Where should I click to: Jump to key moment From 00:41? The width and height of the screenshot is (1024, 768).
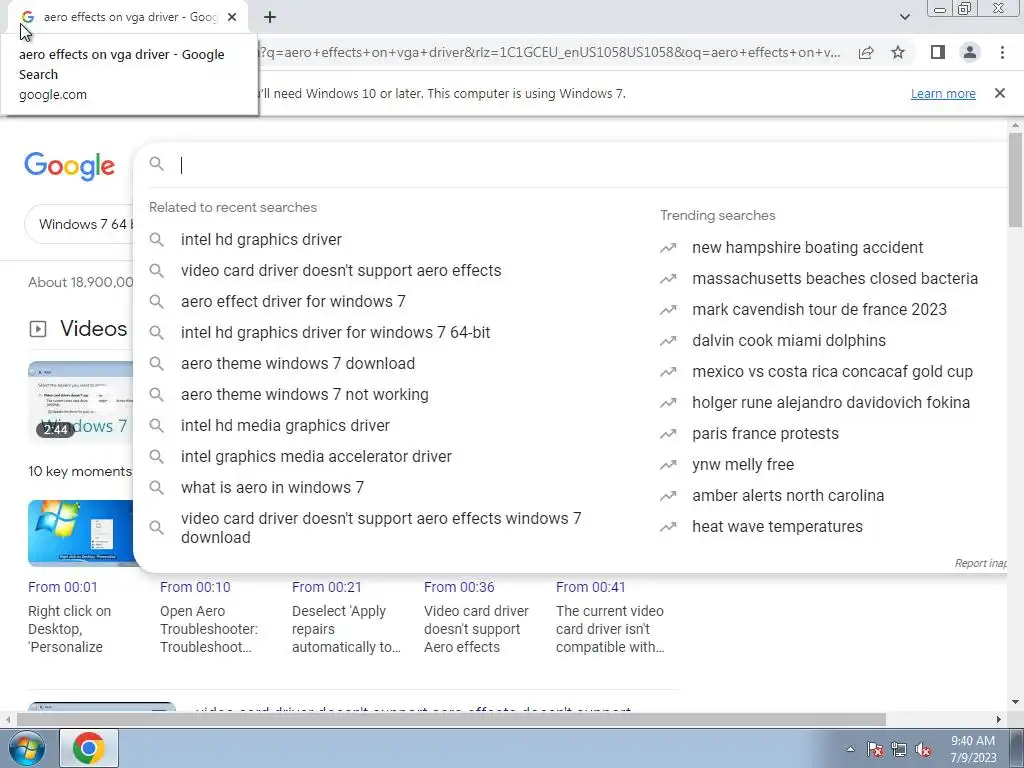tap(590, 587)
